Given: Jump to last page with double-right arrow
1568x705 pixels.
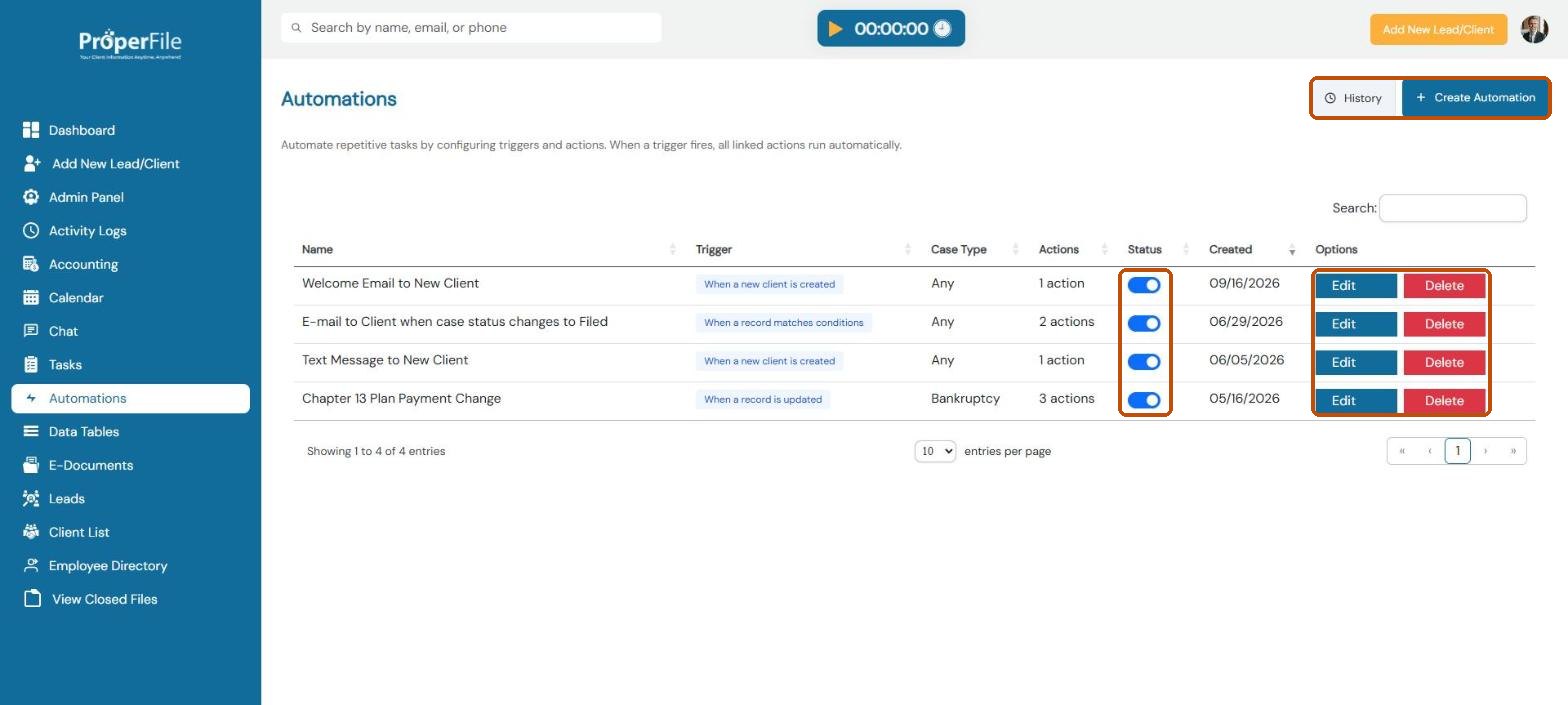Looking at the screenshot, I should (1513, 451).
